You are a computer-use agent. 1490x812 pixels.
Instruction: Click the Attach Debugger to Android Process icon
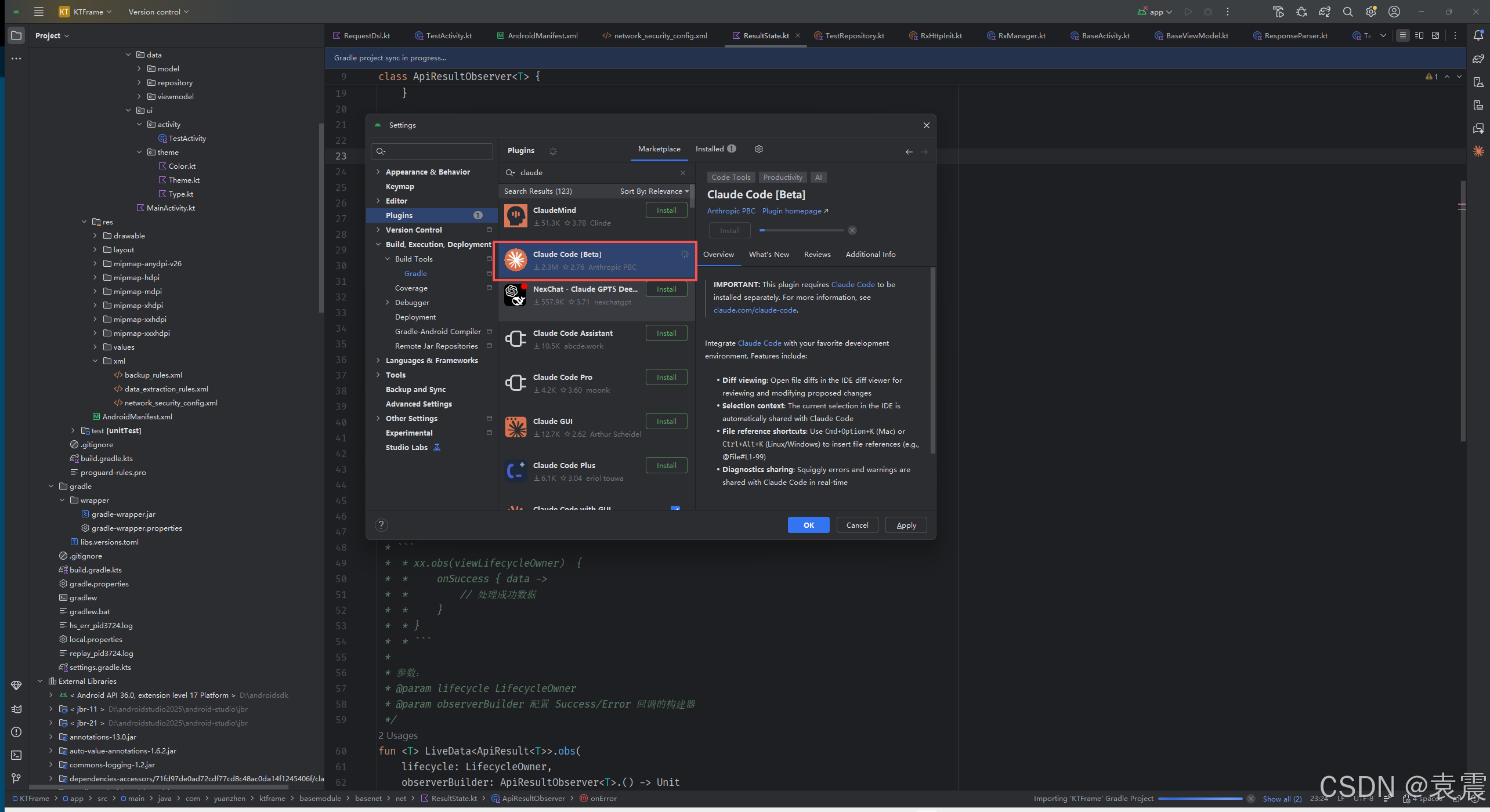(x=1301, y=12)
